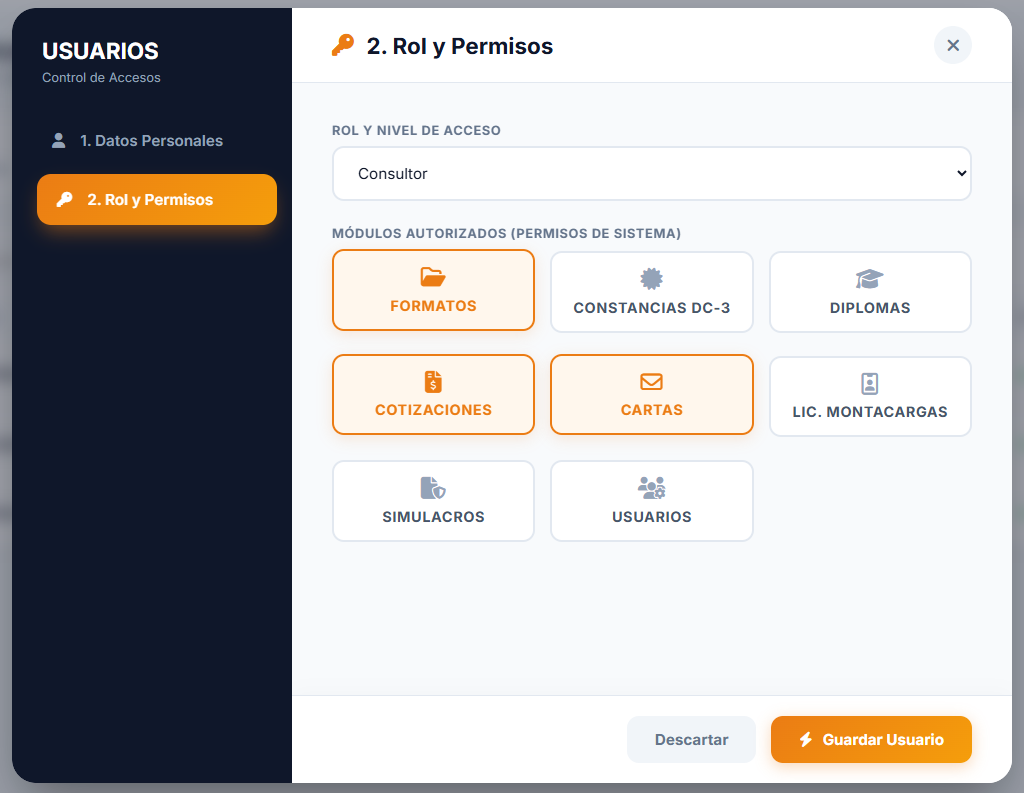Enable the SIMULACROS module permission

pyautogui.click(x=433, y=501)
